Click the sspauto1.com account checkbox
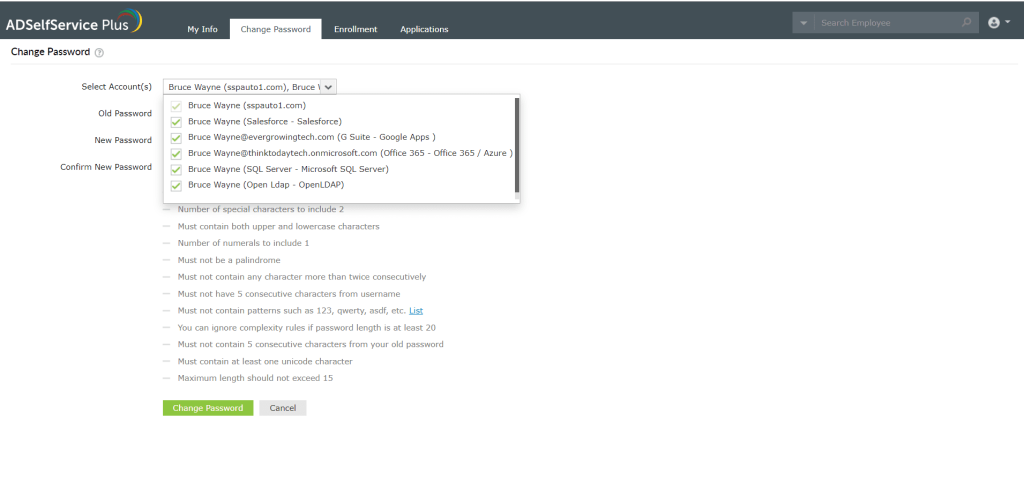Viewport: 1024px width, 495px height. [177, 105]
